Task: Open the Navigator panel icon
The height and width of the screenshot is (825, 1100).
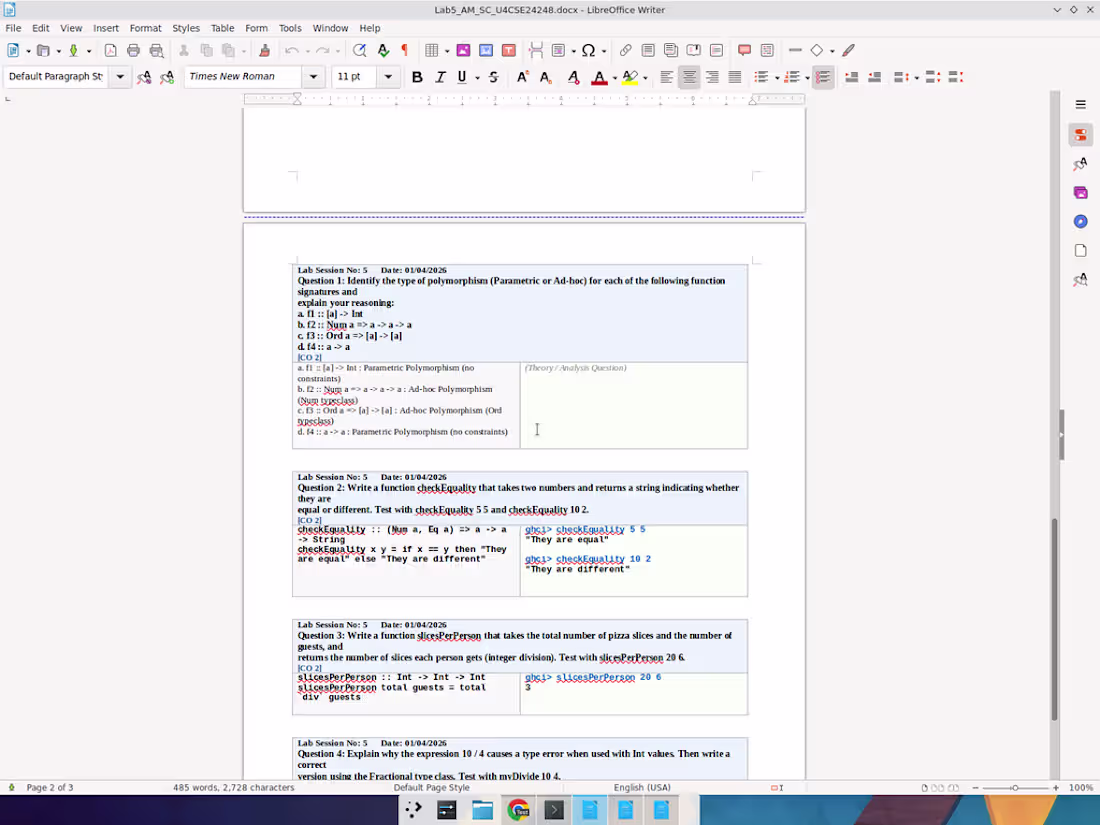Action: [x=1081, y=221]
